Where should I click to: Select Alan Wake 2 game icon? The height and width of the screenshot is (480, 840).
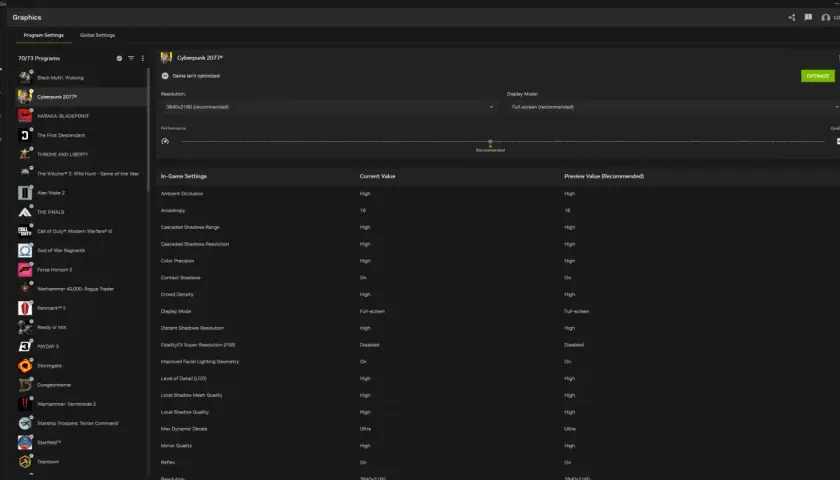25,193
